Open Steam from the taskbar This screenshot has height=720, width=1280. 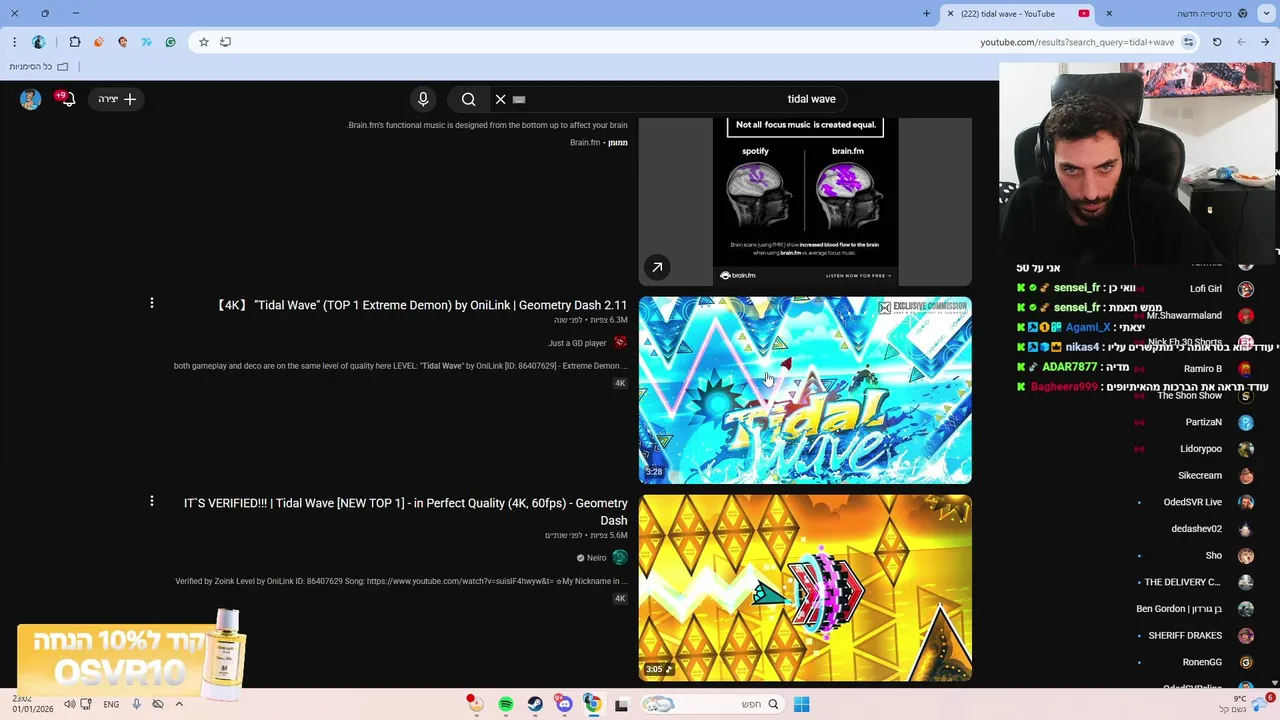click(535, 705)
